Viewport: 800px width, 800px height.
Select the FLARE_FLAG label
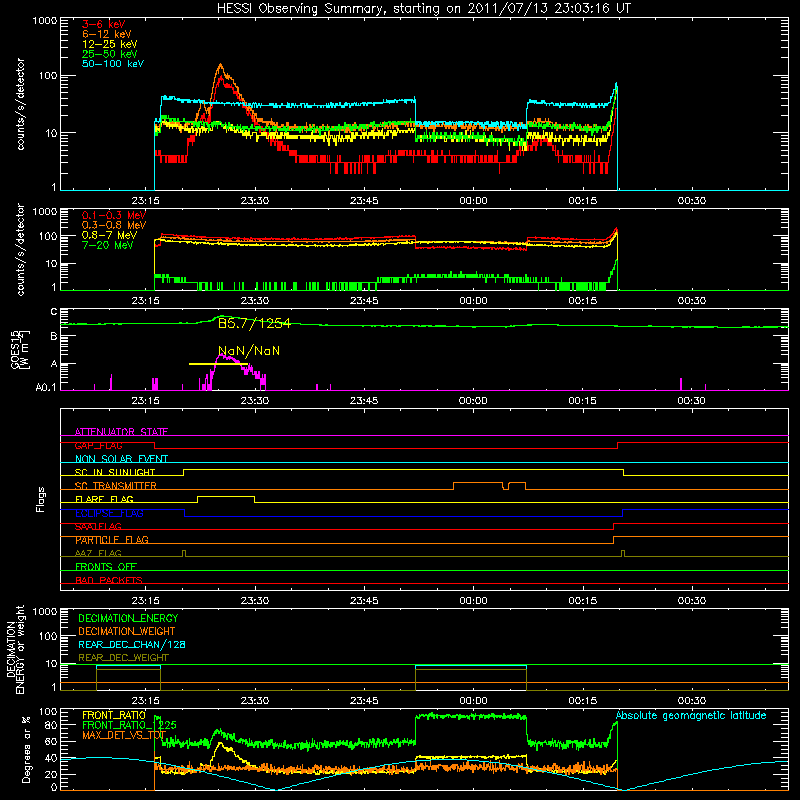coord(104,499)
